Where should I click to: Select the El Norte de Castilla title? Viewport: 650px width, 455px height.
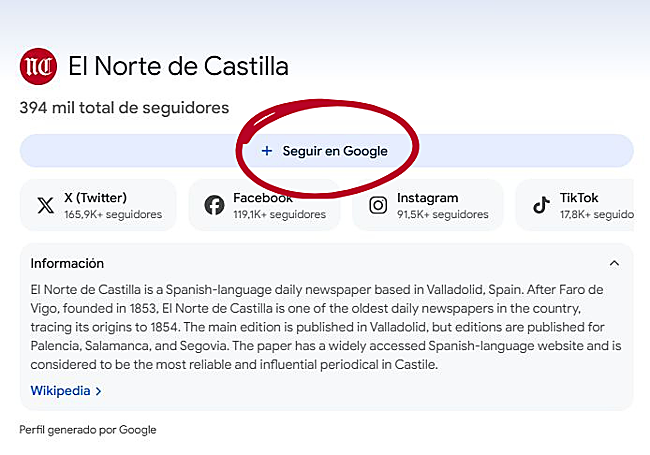click(x=178, y=67)
